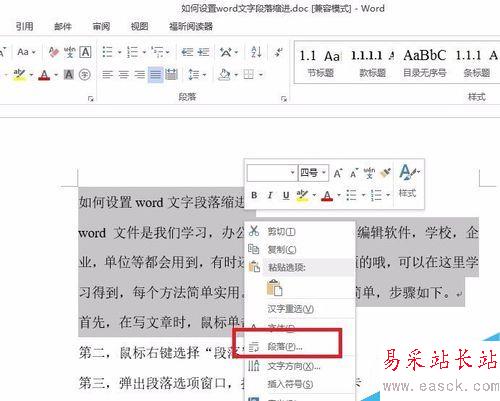Viewport: 500px width, 401px height.
Task: Align text left in ribbon
Action: [107, 75]
